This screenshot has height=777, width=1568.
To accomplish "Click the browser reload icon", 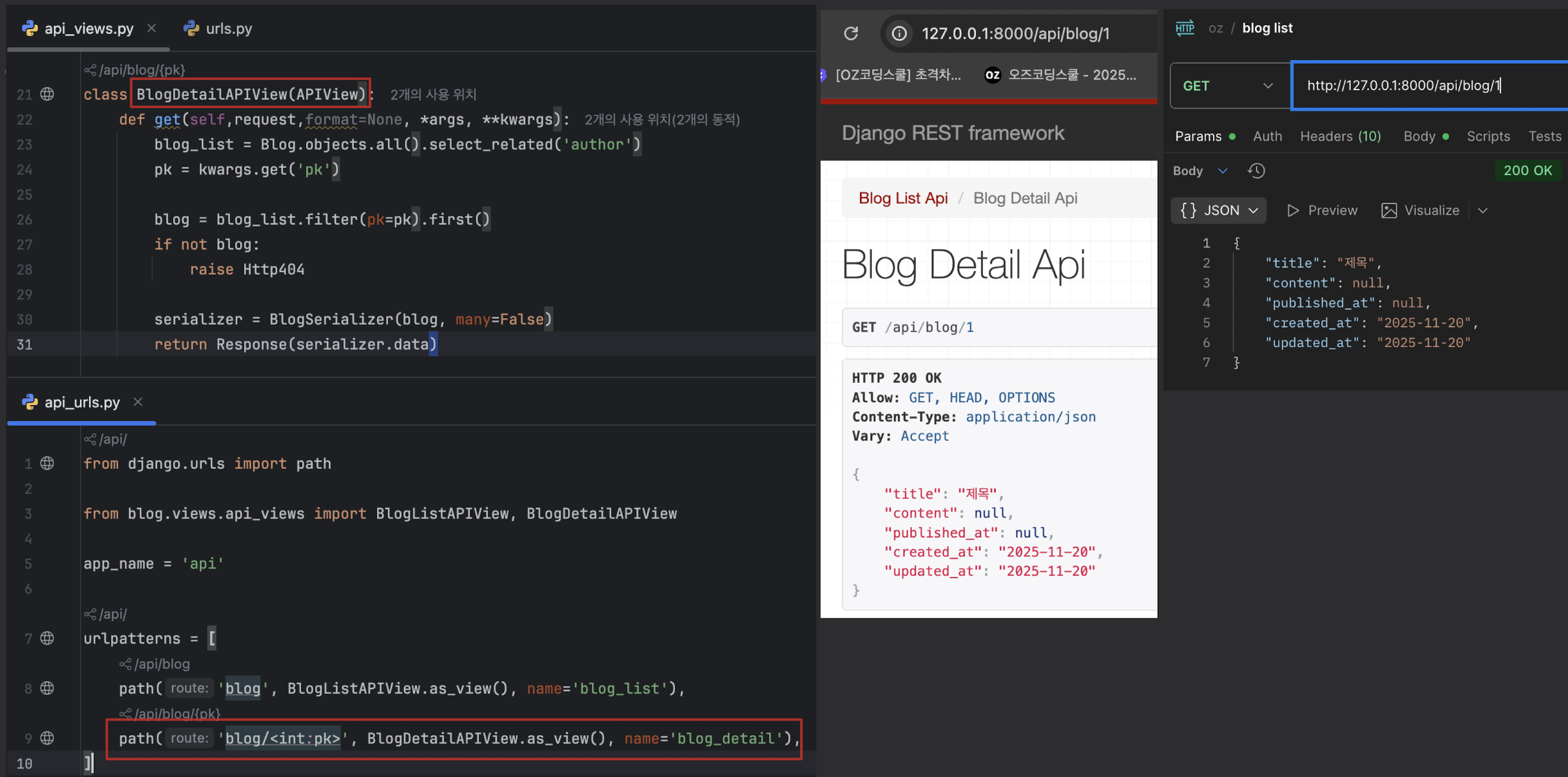I will tap(850, 33).
